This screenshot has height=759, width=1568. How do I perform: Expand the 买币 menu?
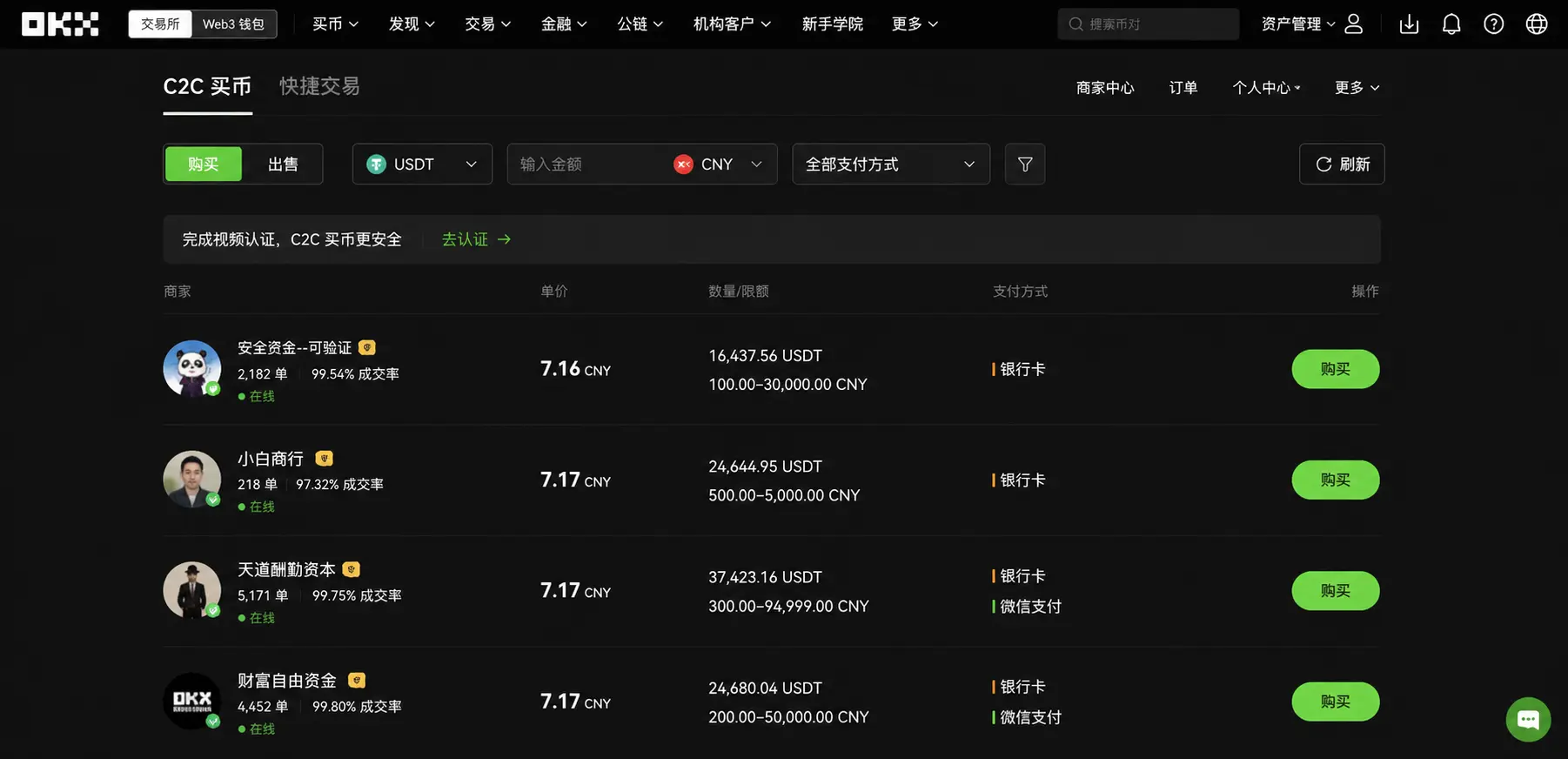tap(335, 24)
